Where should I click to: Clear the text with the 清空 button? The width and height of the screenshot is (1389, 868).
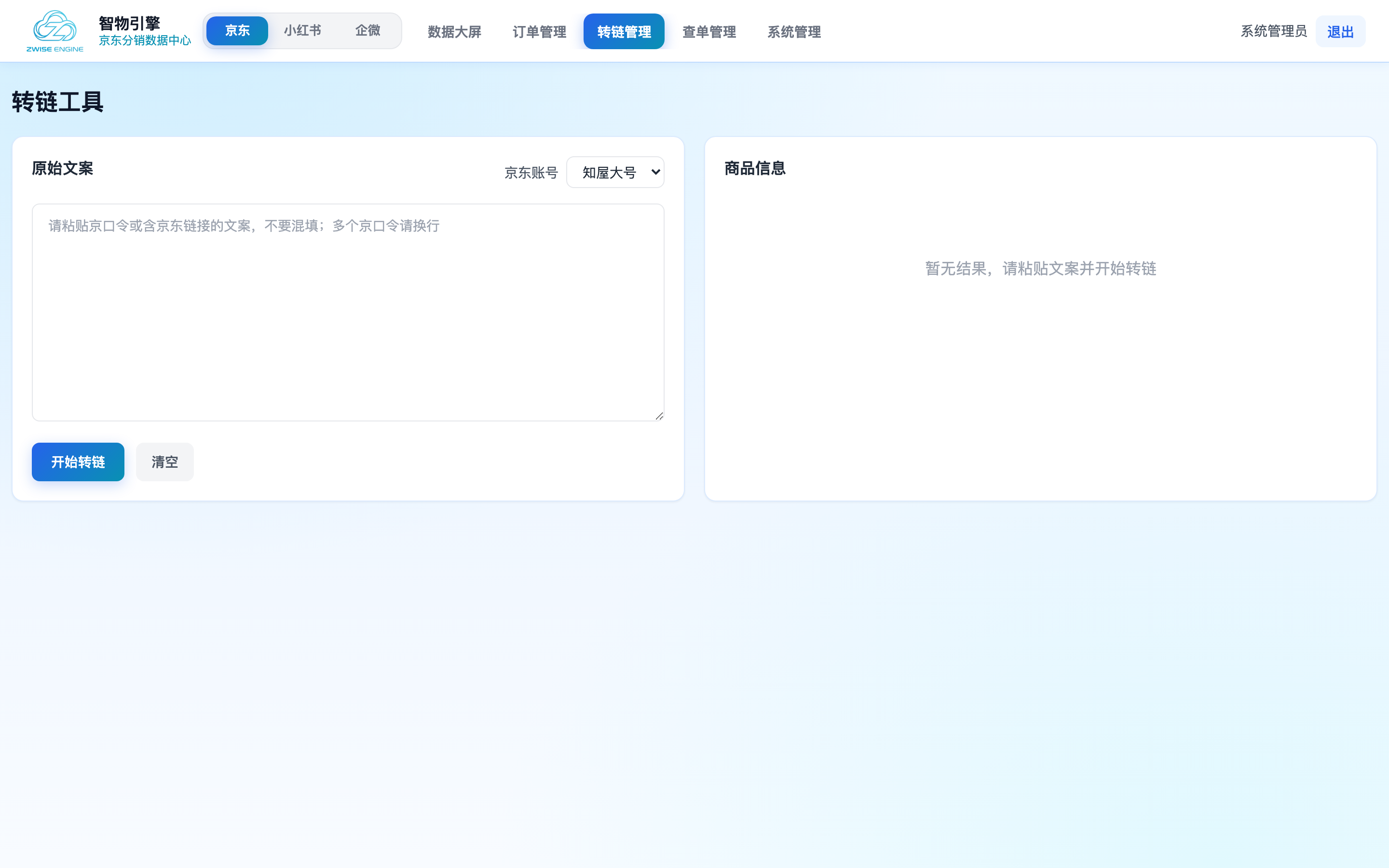pos(165,461)
